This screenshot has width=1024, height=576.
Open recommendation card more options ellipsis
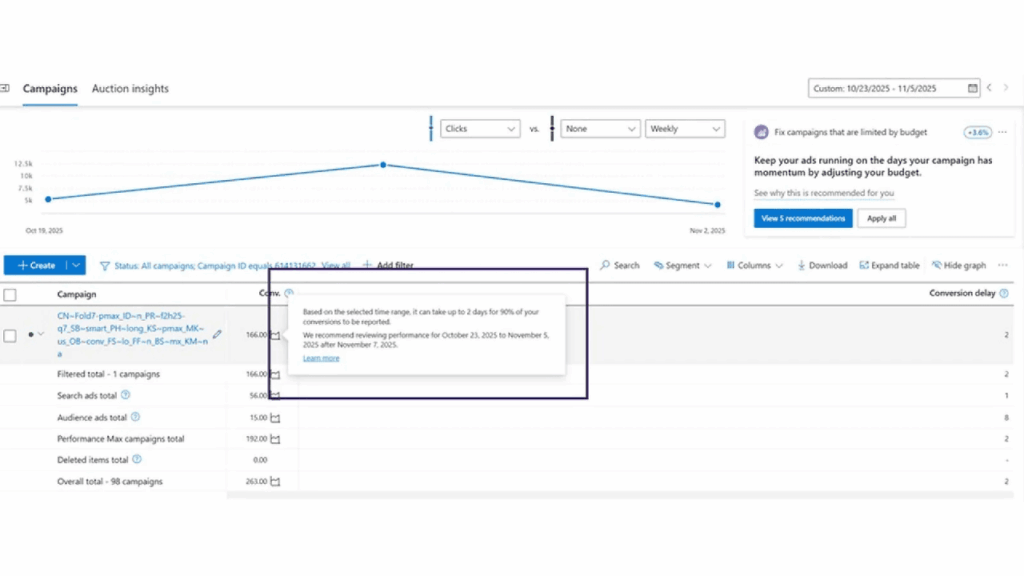[1002, 132]
